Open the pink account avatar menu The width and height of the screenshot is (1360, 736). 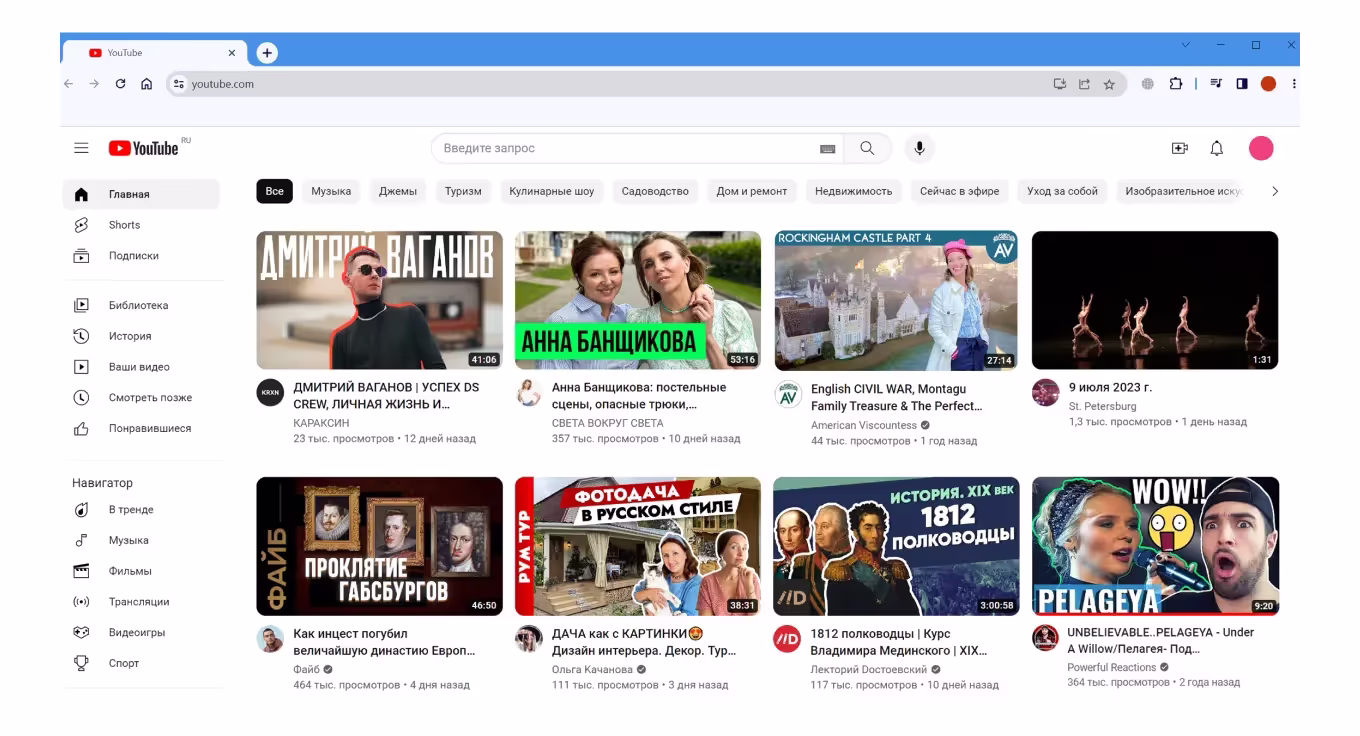click(1261, 148)
